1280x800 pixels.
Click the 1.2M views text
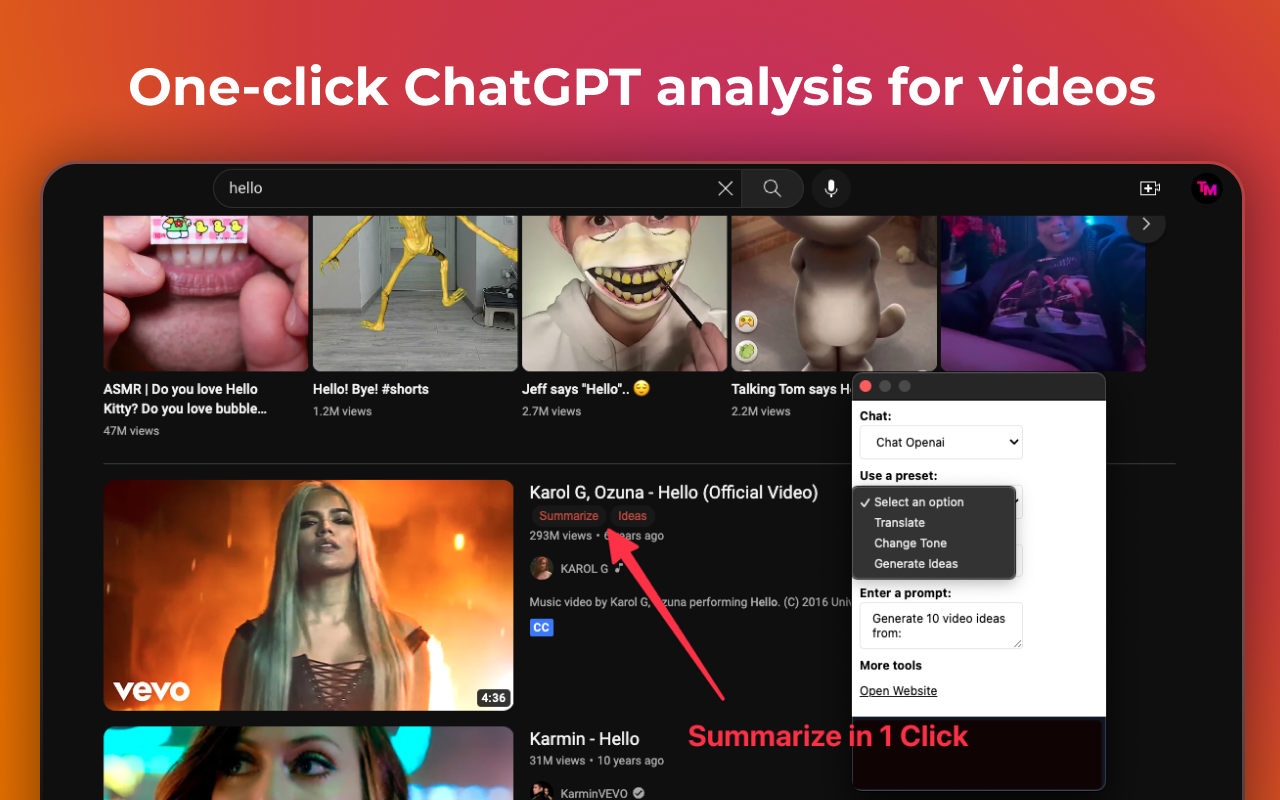point(342,411)
